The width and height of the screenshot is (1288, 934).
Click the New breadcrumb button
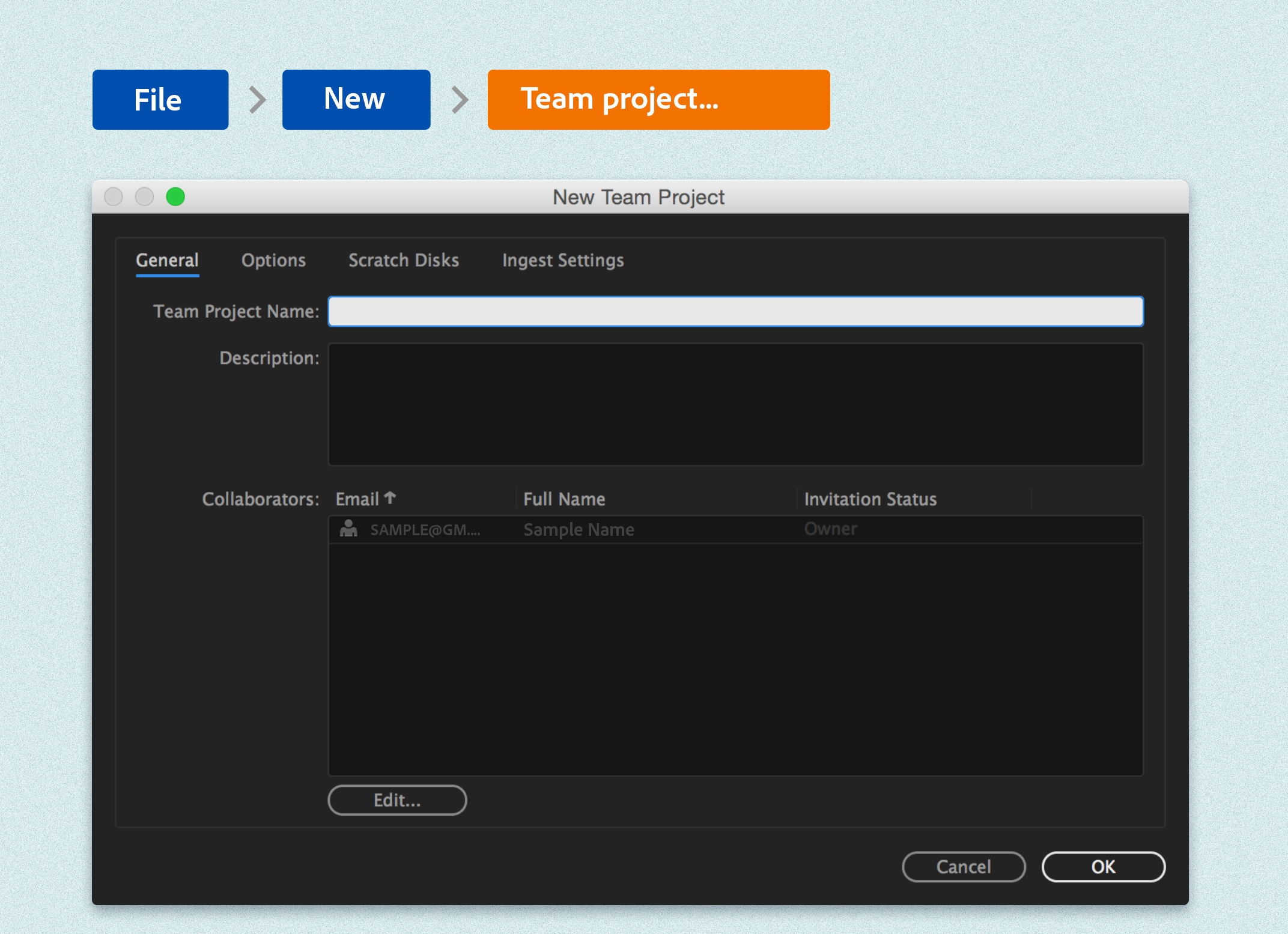click(x=356, y=99)
